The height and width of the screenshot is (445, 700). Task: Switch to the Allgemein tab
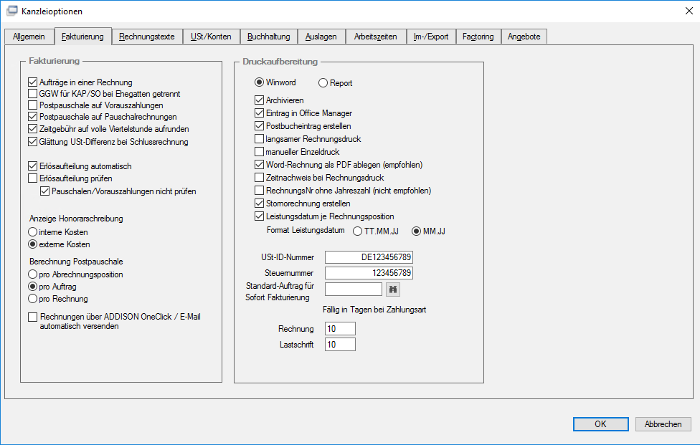tap(29, 37)
